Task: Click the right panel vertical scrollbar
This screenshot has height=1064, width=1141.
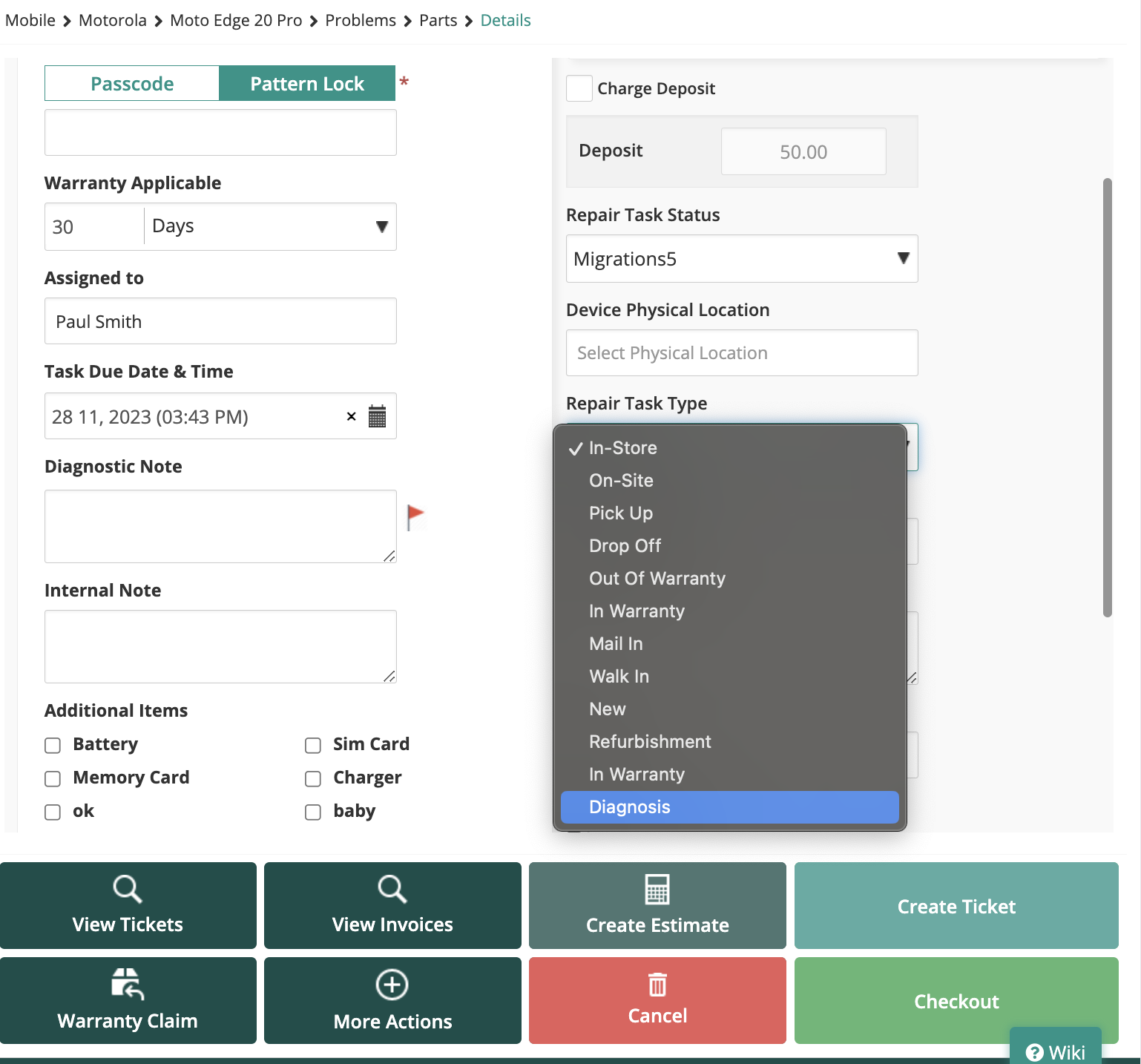Action: point(1108,398)
